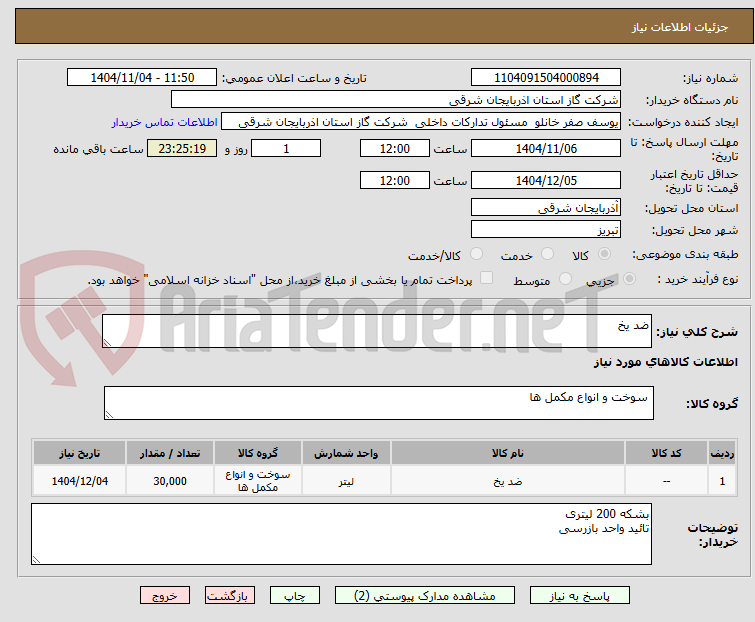This screenshot has width=755, height=622.
Task: Select the کالا radio button
Action: [604, 253]
